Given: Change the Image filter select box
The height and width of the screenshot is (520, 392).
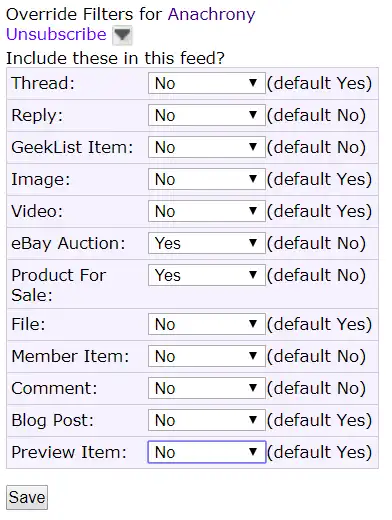Looking at the screenshot, I should (207, 179).
